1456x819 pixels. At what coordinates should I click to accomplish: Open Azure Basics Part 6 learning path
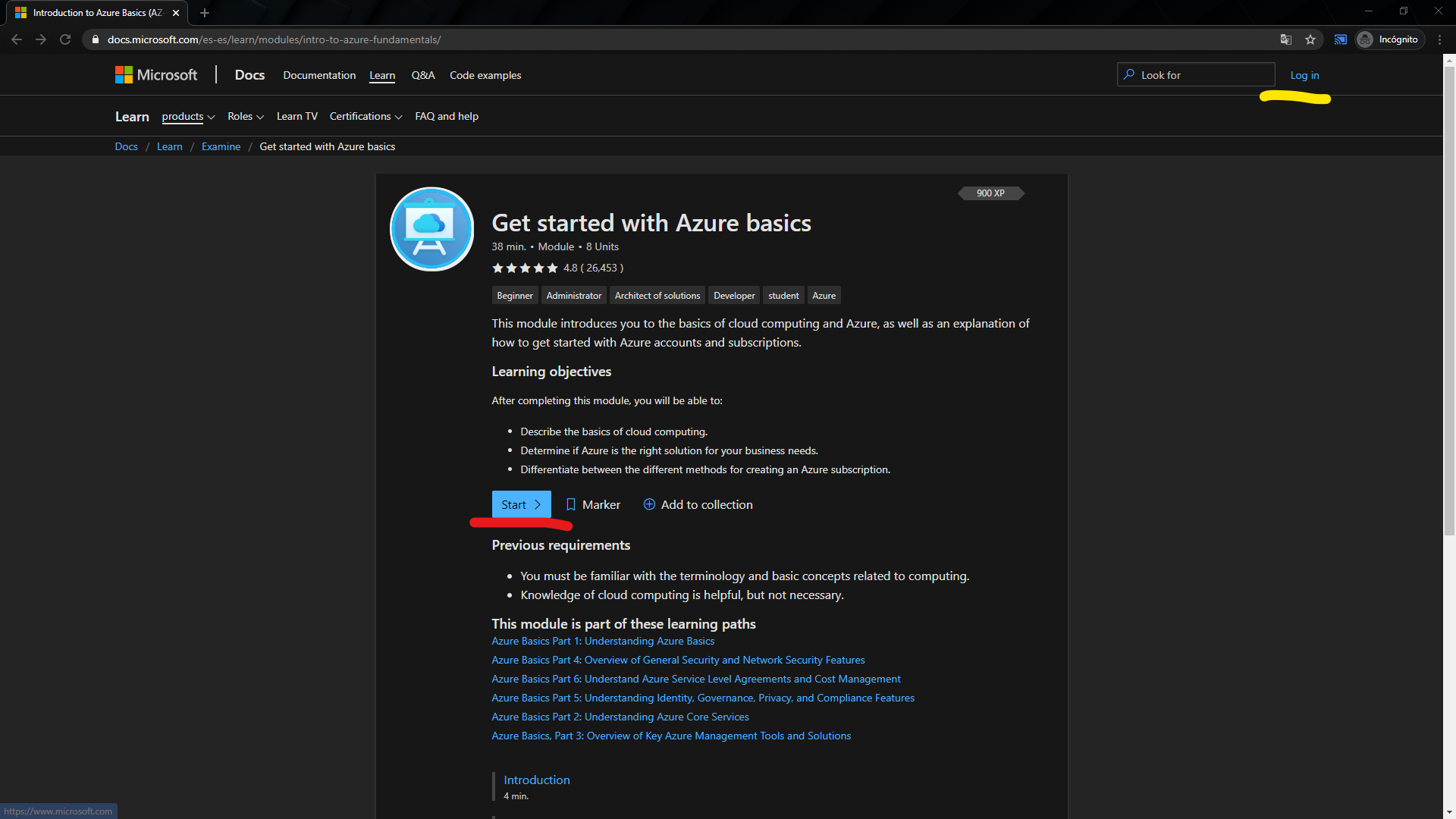tap(696, 679)
